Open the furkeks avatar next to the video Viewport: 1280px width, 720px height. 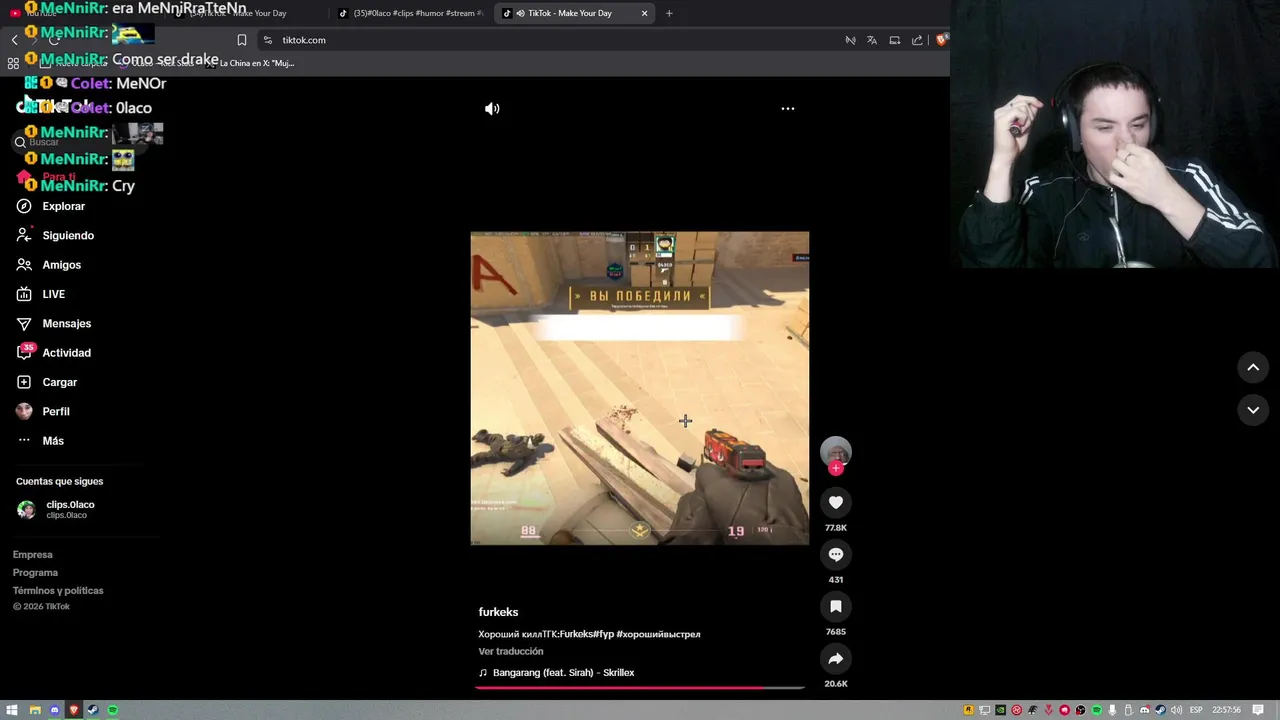pyautogui.click(x=836, y=451)
